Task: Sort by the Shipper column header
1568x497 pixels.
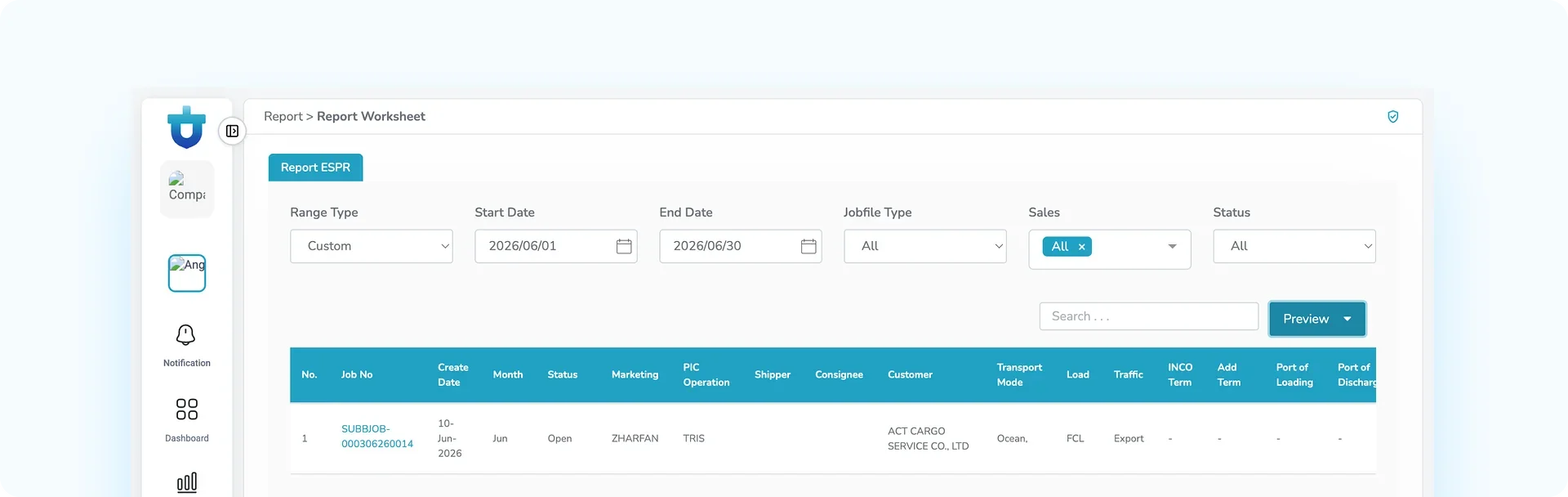Action: tap(773, 374)
